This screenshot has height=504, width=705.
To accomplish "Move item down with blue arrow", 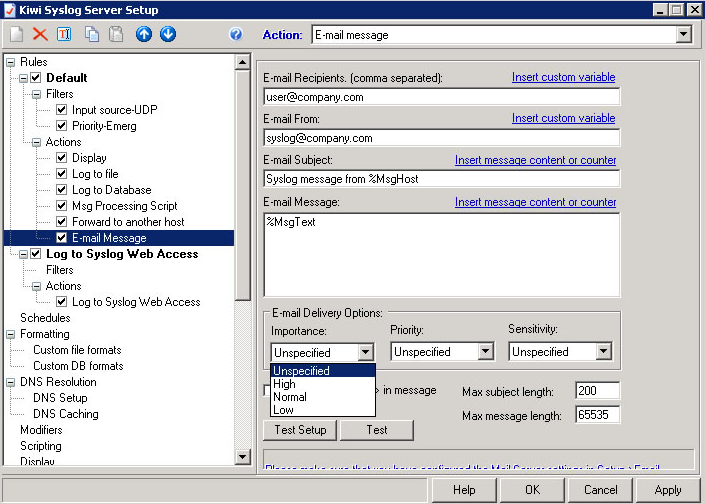I will coord(168,34).
